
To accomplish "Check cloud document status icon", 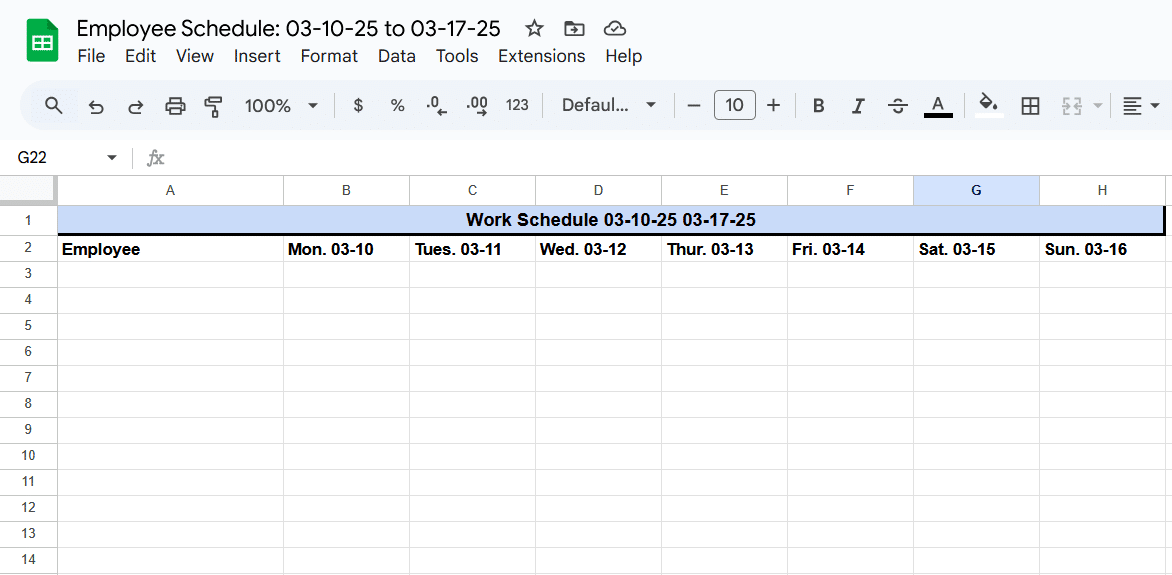I will tap(614, 29).
